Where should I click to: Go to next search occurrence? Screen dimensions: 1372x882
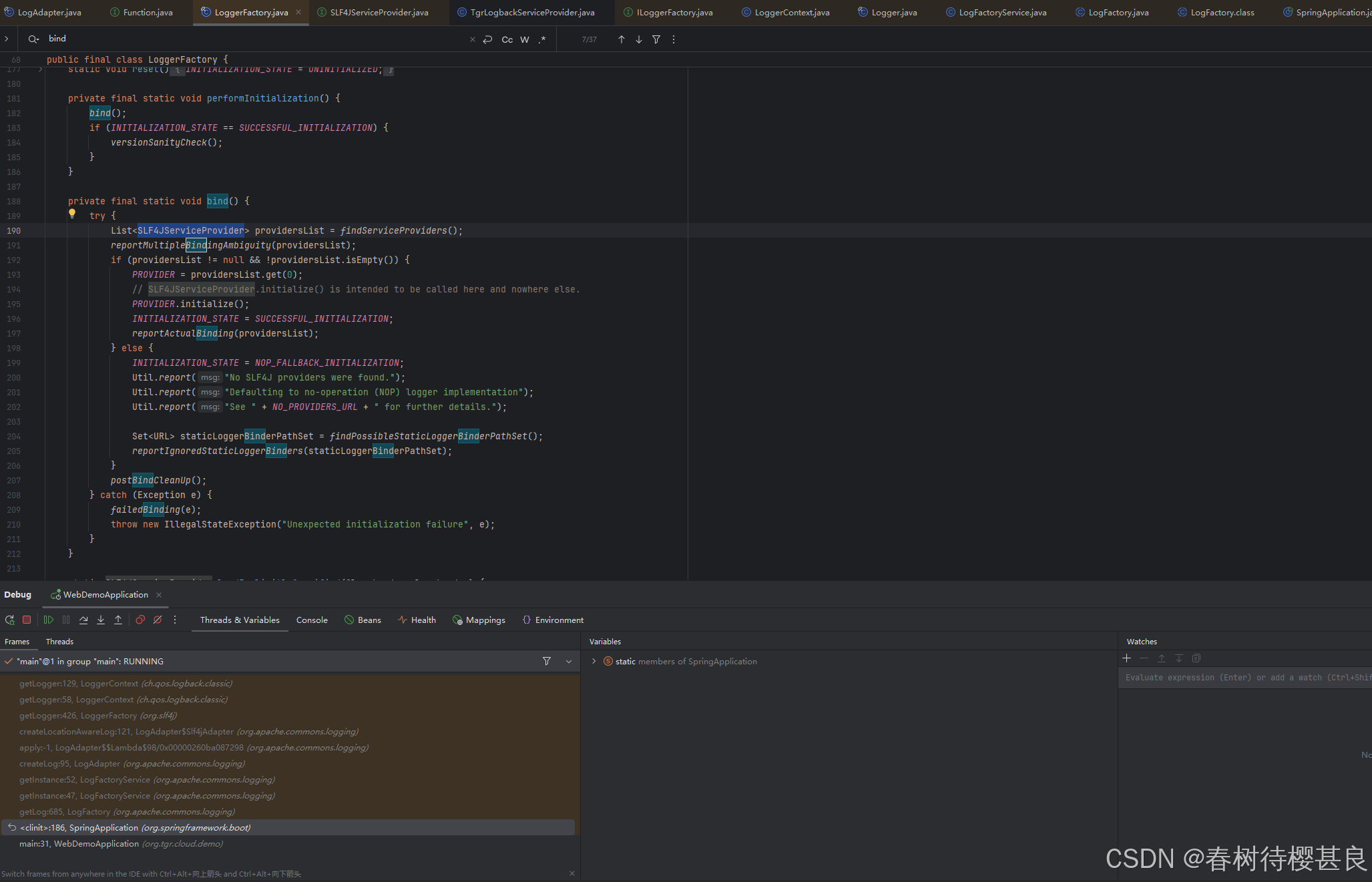(x=639, y=39)
